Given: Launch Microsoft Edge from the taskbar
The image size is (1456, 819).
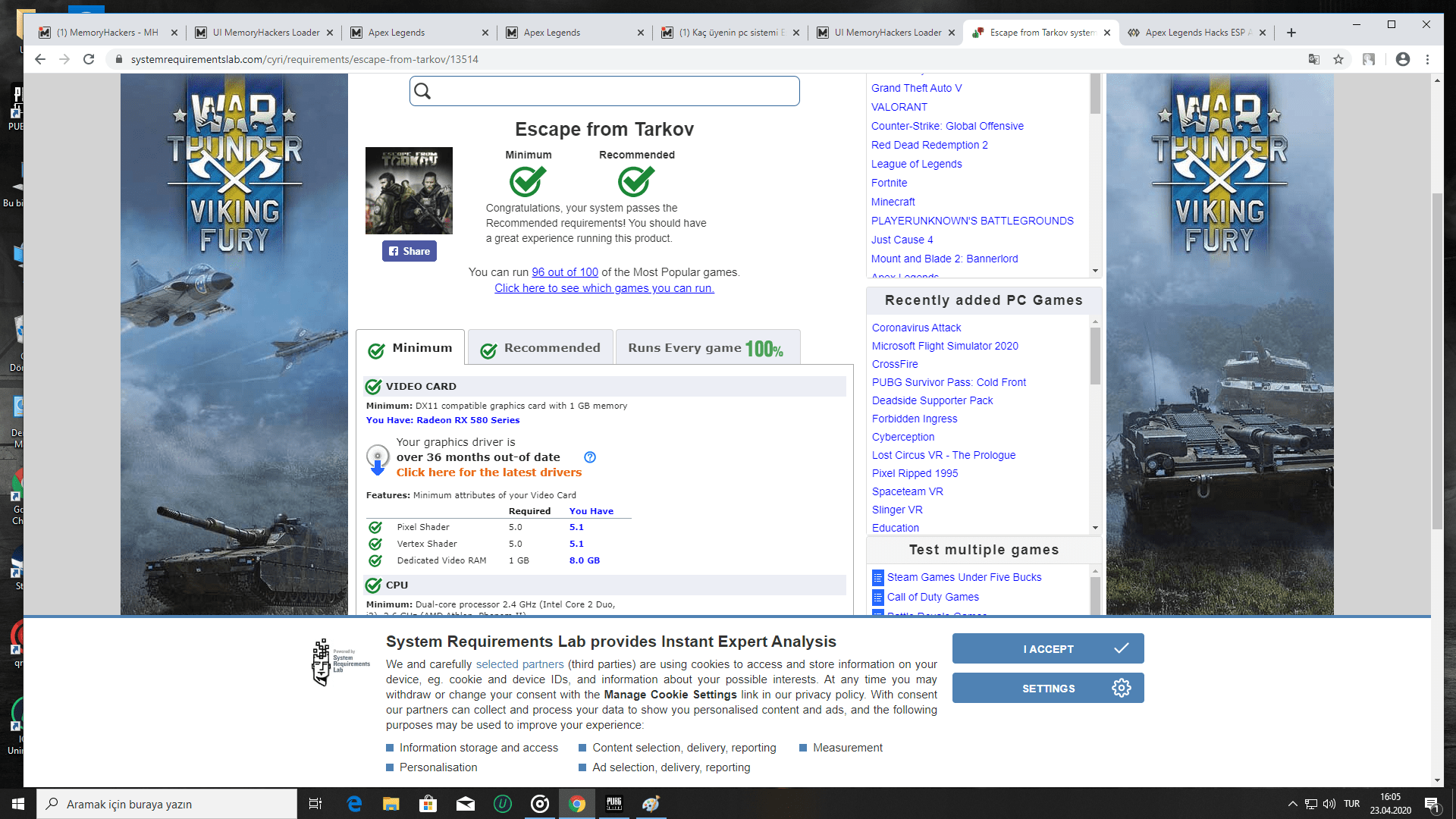Looking at the screenshot, I should click(354, 804).
